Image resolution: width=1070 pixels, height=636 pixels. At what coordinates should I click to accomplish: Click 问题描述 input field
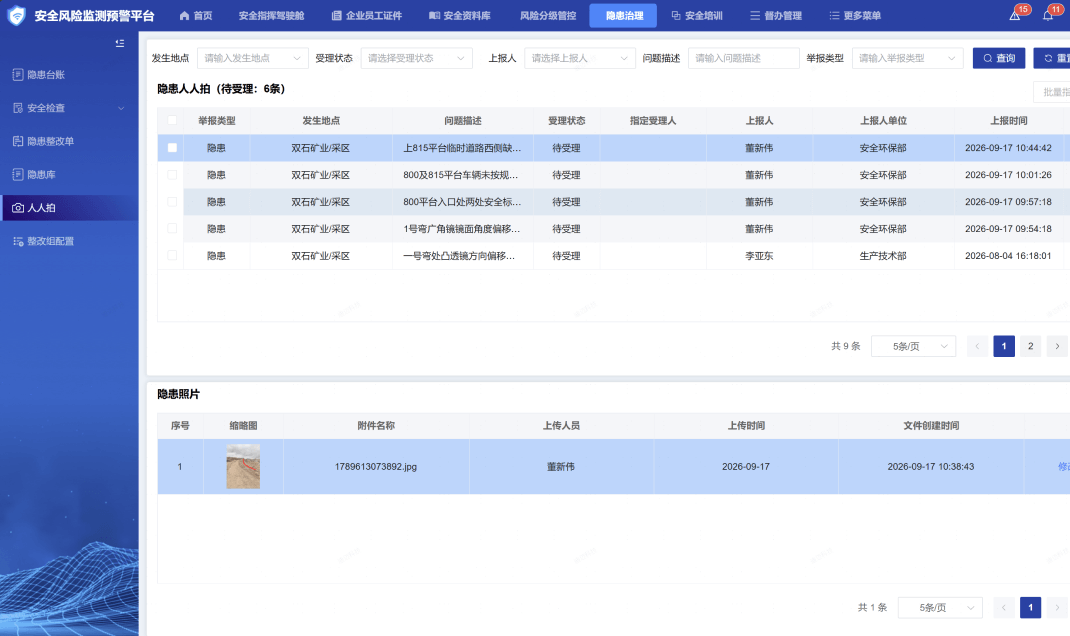(744, 58)
